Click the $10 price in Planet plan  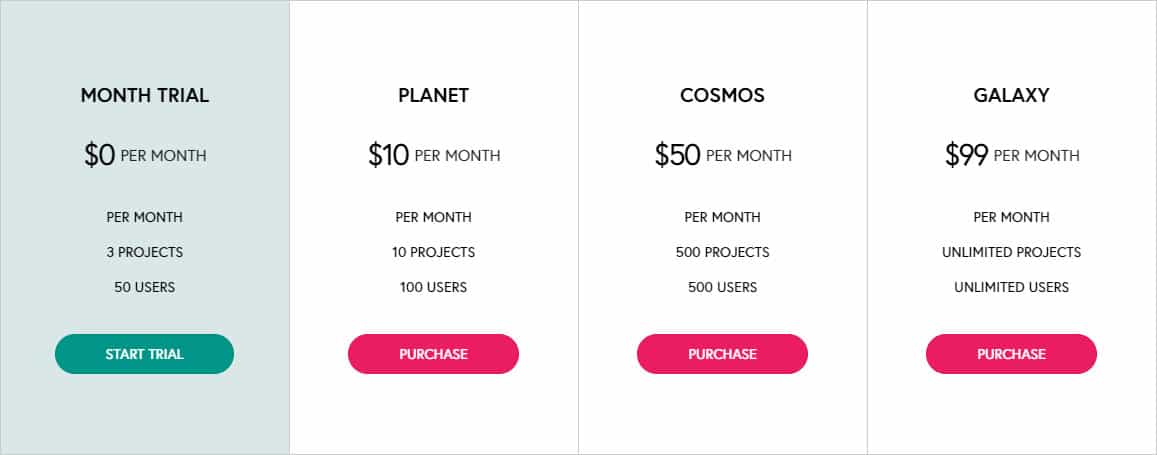point(389,155)
